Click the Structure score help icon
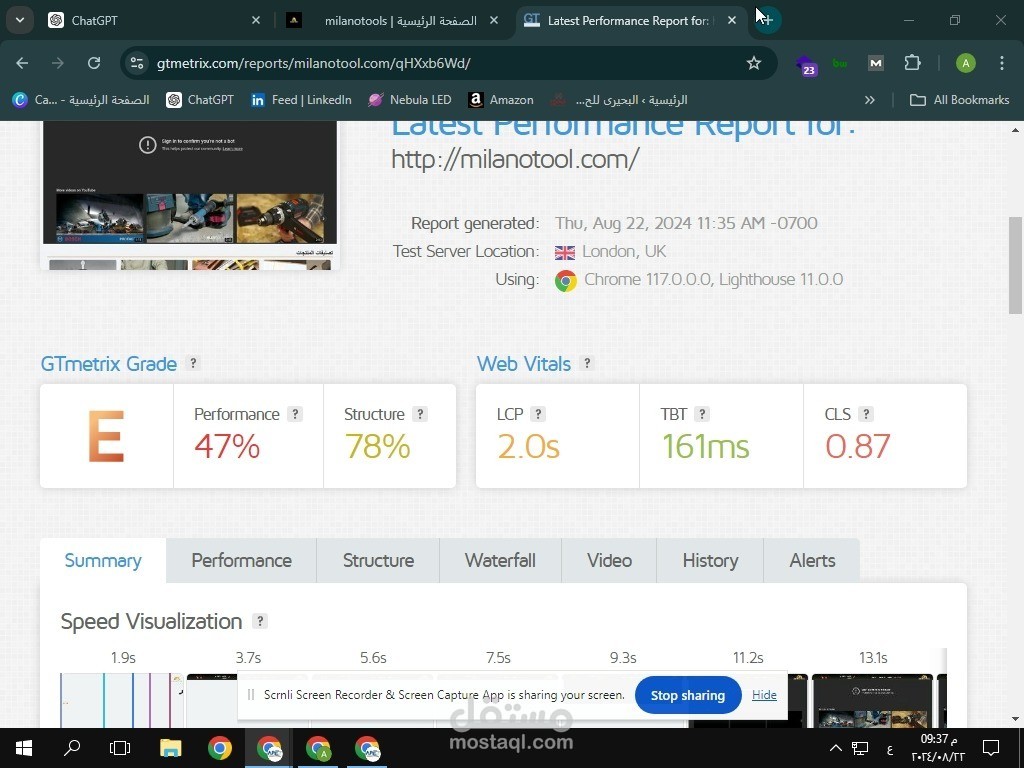The width and height of the screenshot is (1024, 768). click(x=421, y=414)
